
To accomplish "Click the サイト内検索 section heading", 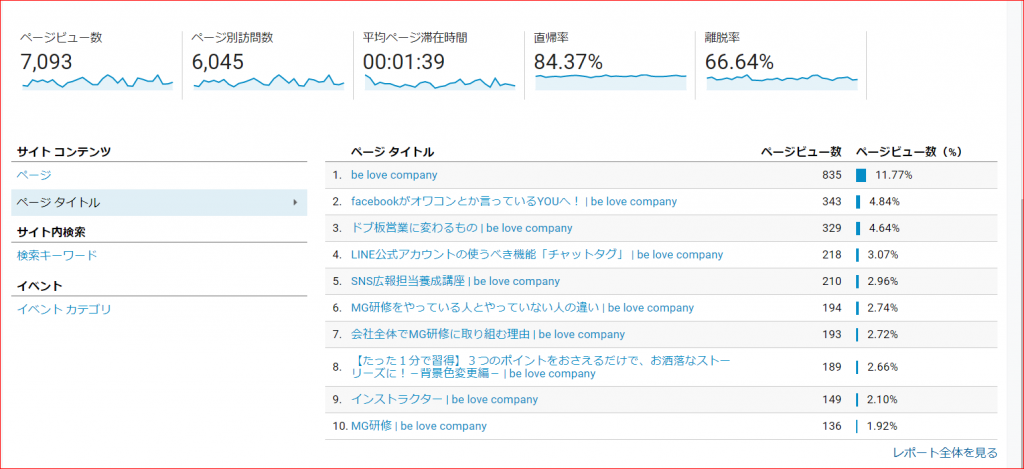I will [51, 232].
